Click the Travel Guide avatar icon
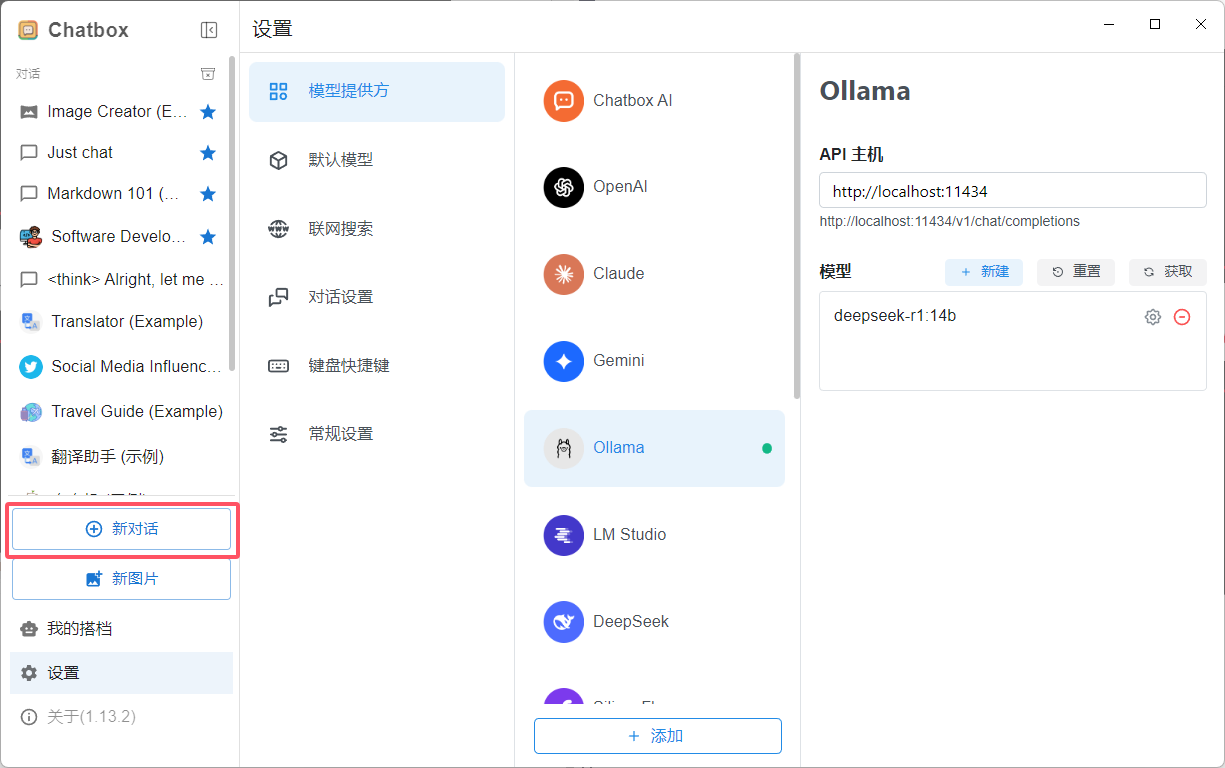 pos(31,412)
